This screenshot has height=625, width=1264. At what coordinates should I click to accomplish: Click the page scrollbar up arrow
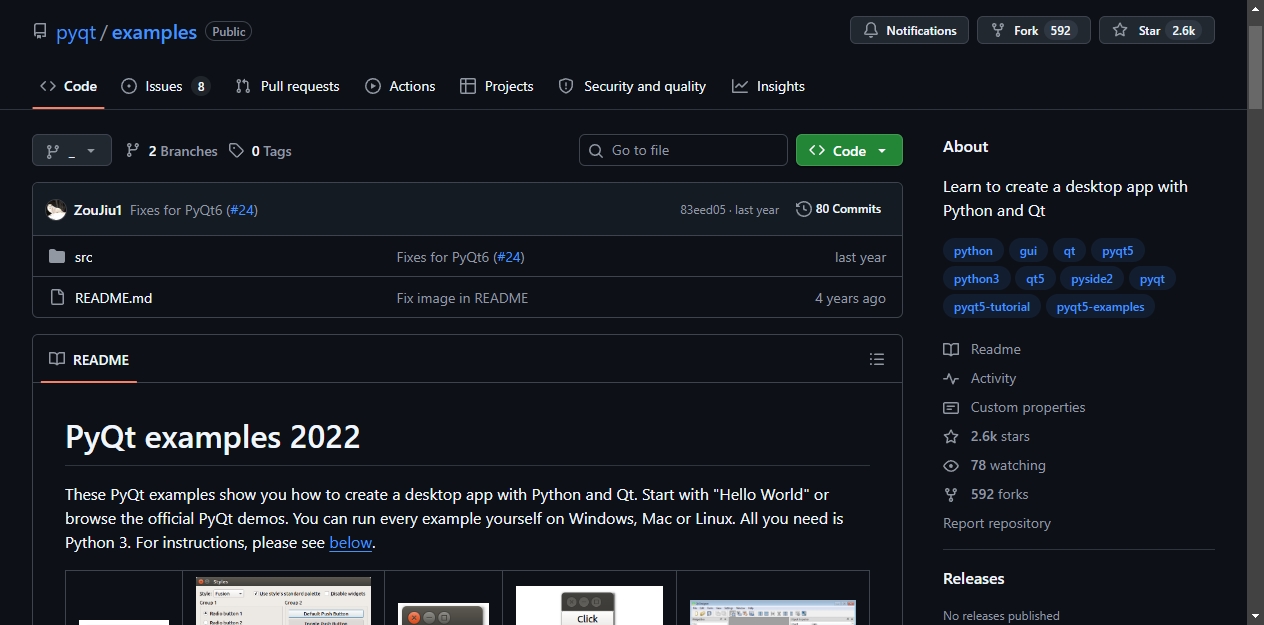pyautogui.click(x=1256, y=8)
